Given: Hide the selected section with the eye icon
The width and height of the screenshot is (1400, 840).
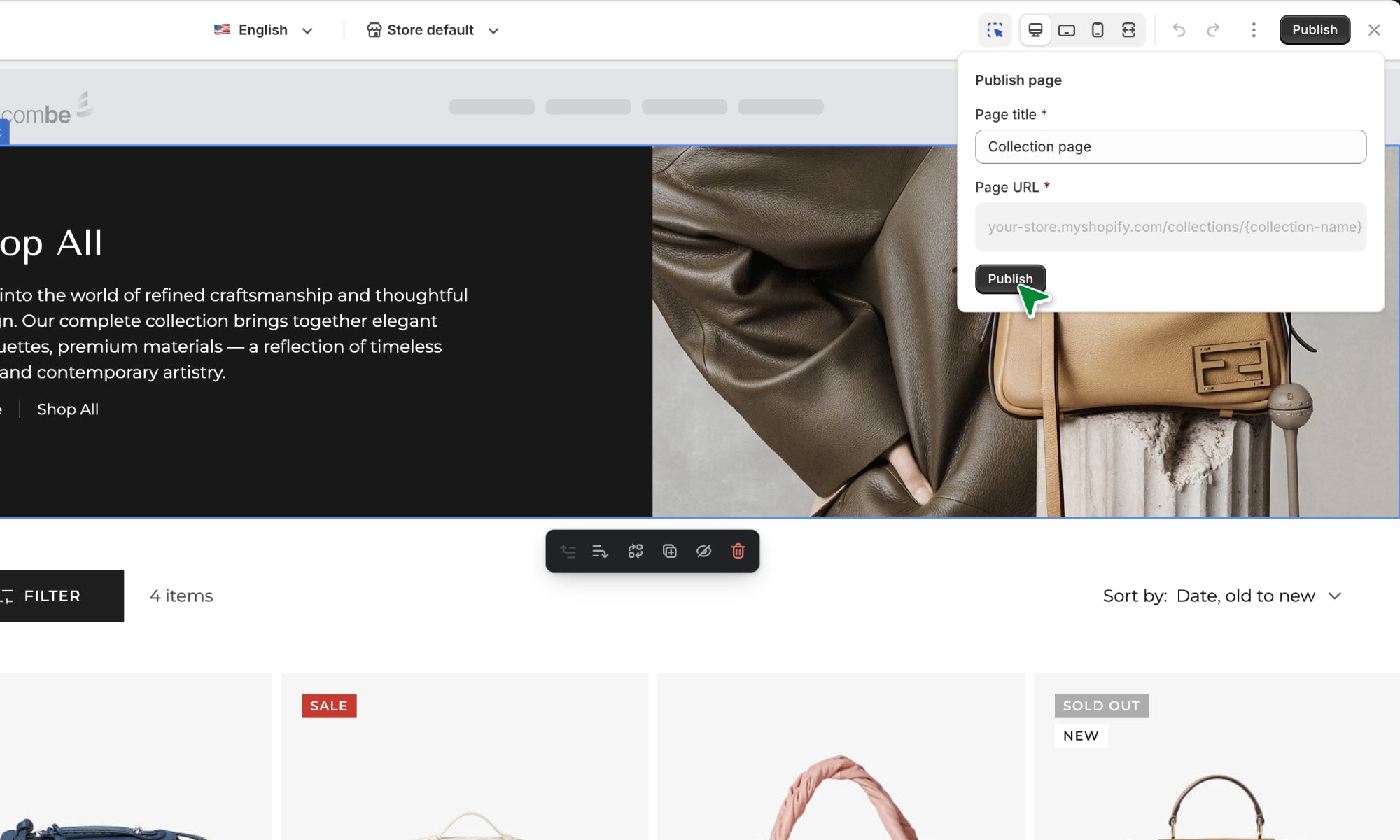Looking at the screenshot, I should 703,552.
